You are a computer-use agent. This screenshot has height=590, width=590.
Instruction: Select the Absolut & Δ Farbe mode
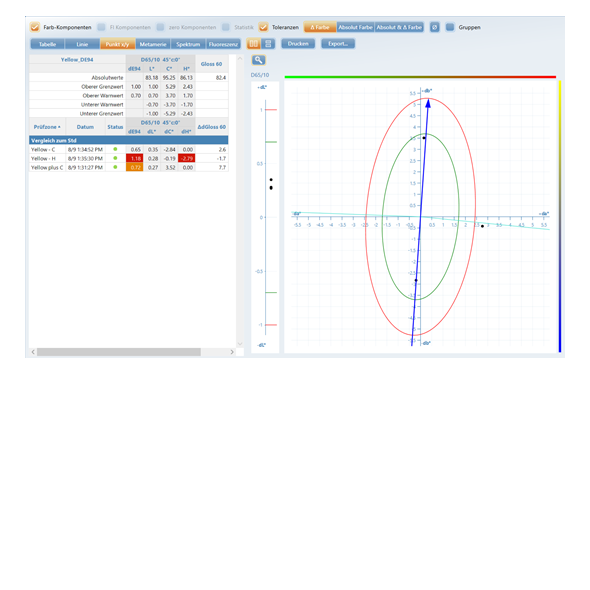[x=399, y=27]
